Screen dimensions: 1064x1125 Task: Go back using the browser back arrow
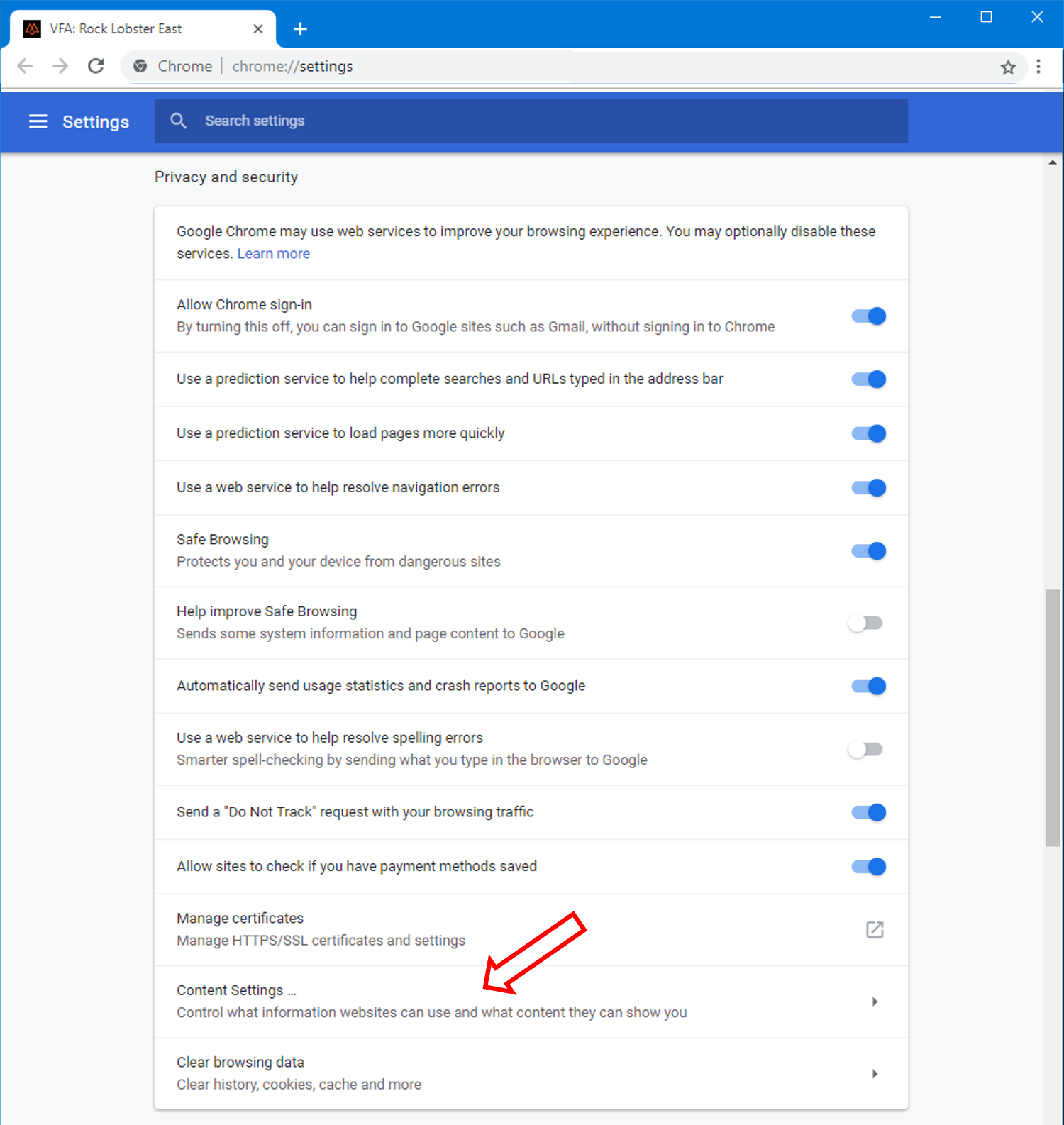point(25,66)
